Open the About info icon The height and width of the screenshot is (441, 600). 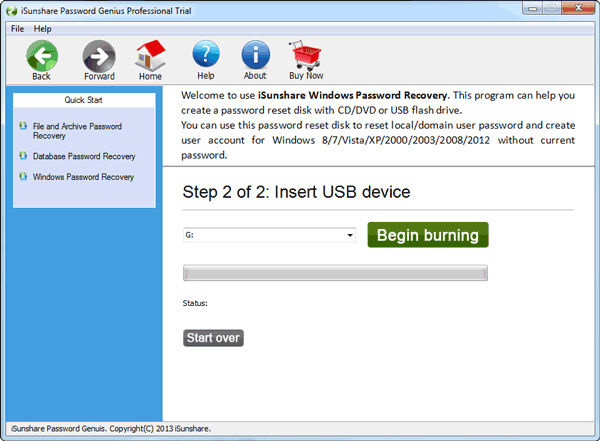click(255, 54)
